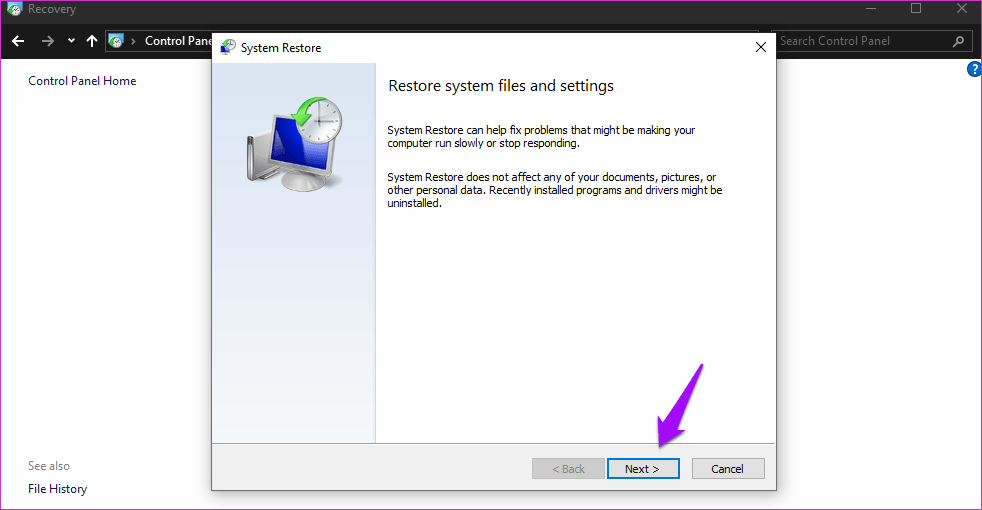
Task: Click Control Panel breadcrumb in address bar
Action: pyautogui.click(x=178, y=41)
